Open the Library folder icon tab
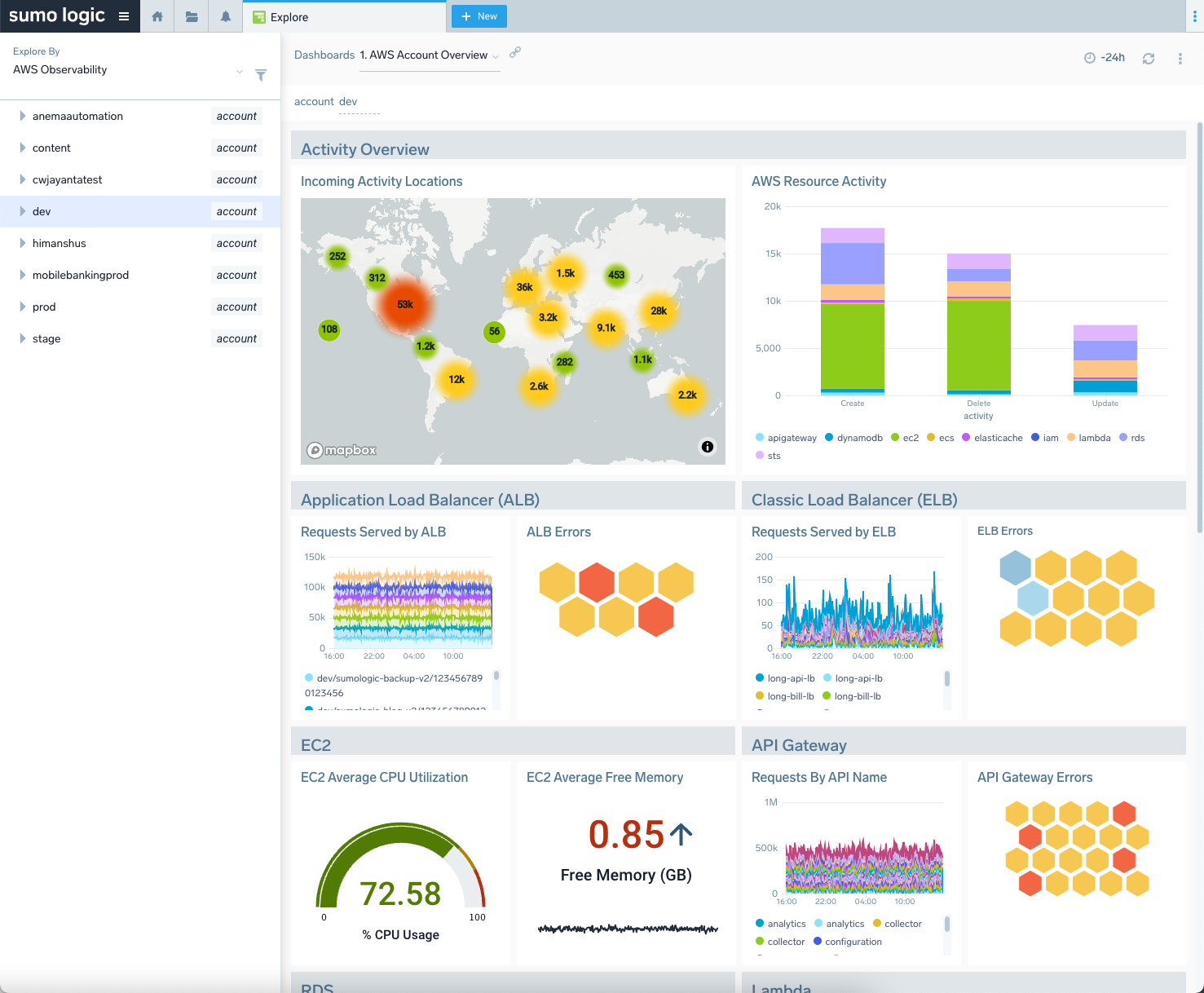The width and height of the screenshot is (1204, 993). tap(192, 16)
